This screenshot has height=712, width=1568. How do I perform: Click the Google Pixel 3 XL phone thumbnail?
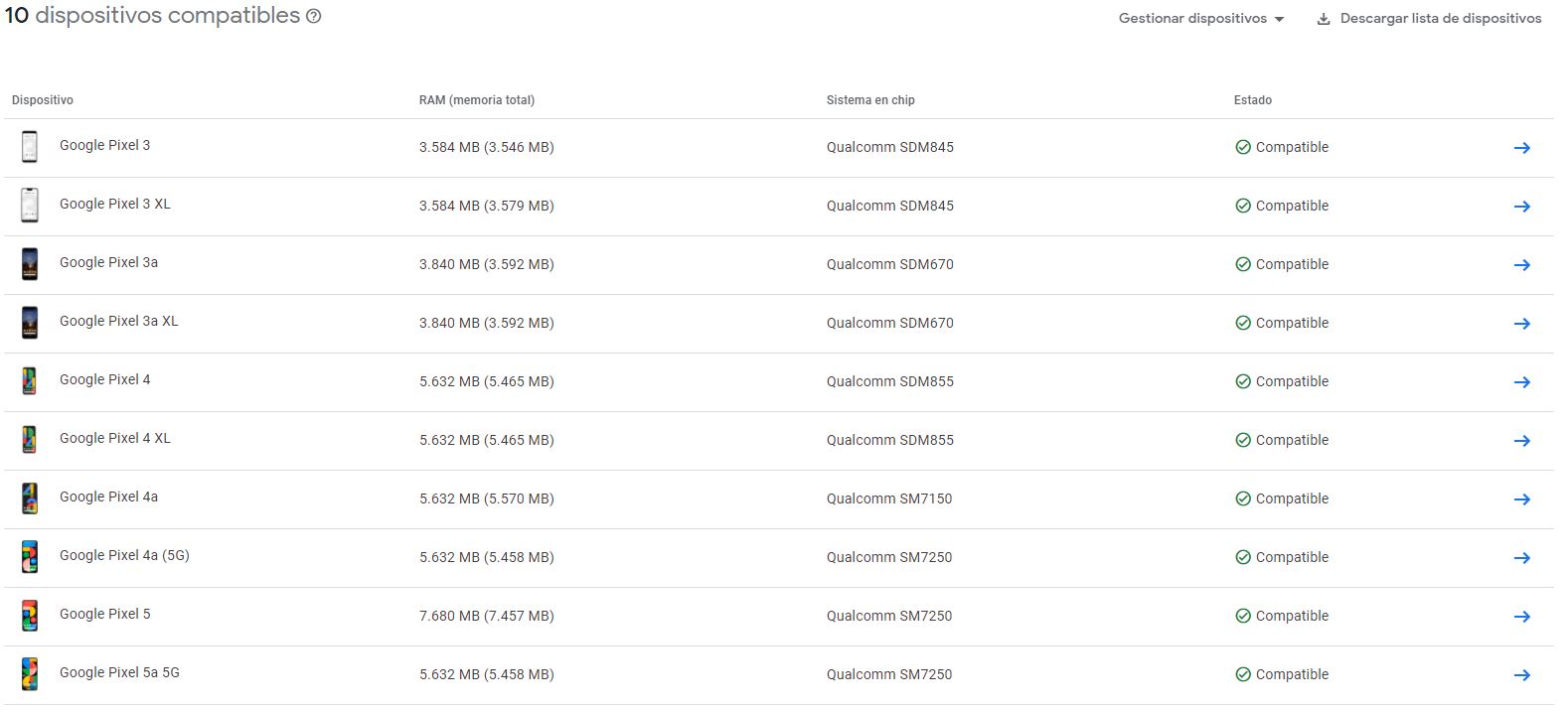[x=30, y=206]
